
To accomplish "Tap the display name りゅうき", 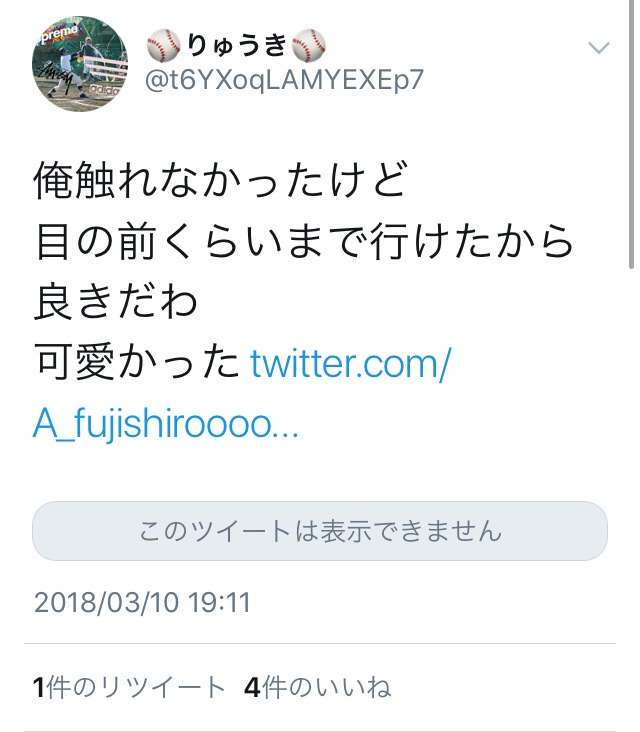I will [237, 45].
